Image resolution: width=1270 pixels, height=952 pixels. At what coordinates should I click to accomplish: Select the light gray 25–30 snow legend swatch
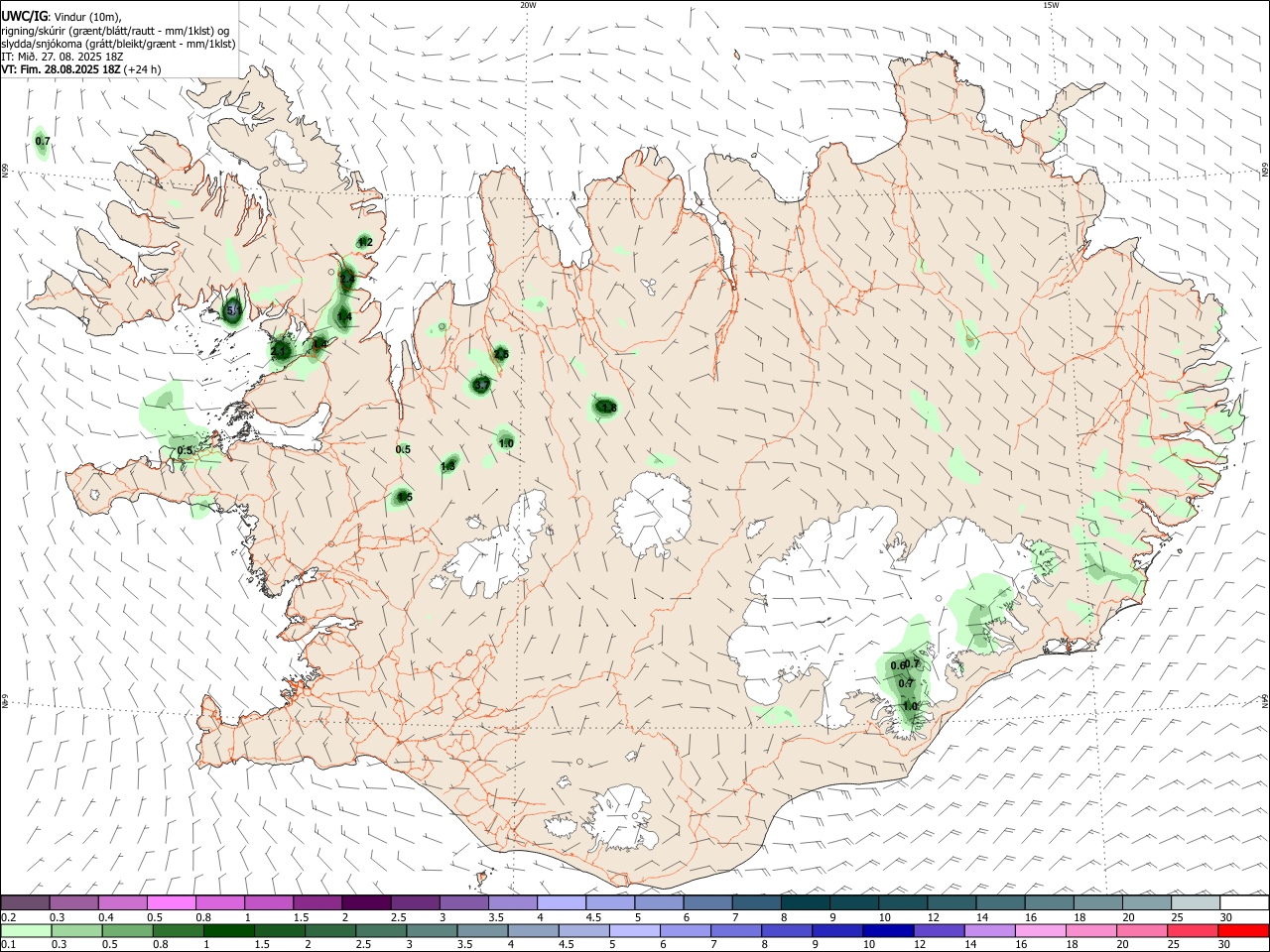(x=1195, y=902)
